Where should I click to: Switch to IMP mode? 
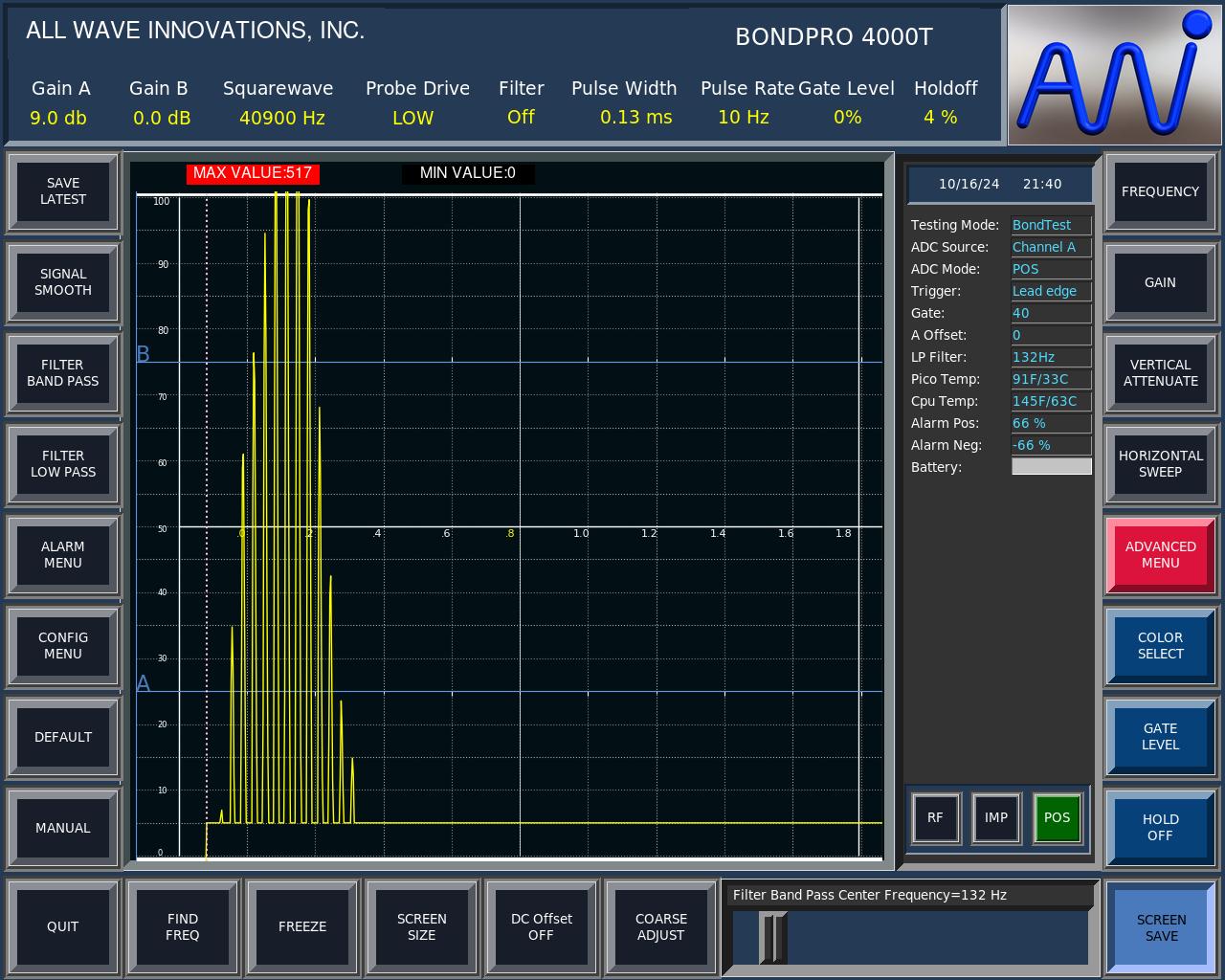point(996,818)
